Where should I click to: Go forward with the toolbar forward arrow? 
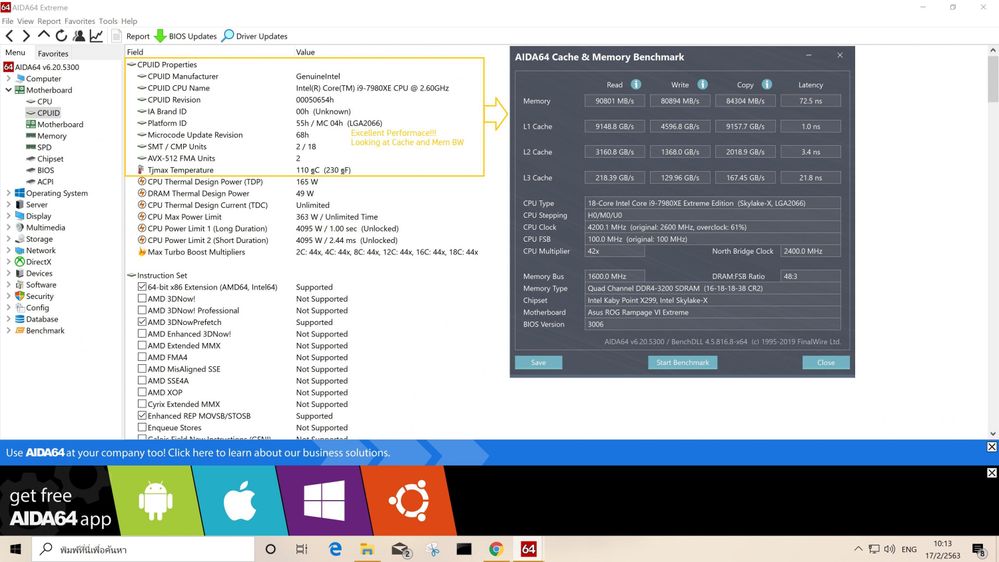(x=26, y=36)
